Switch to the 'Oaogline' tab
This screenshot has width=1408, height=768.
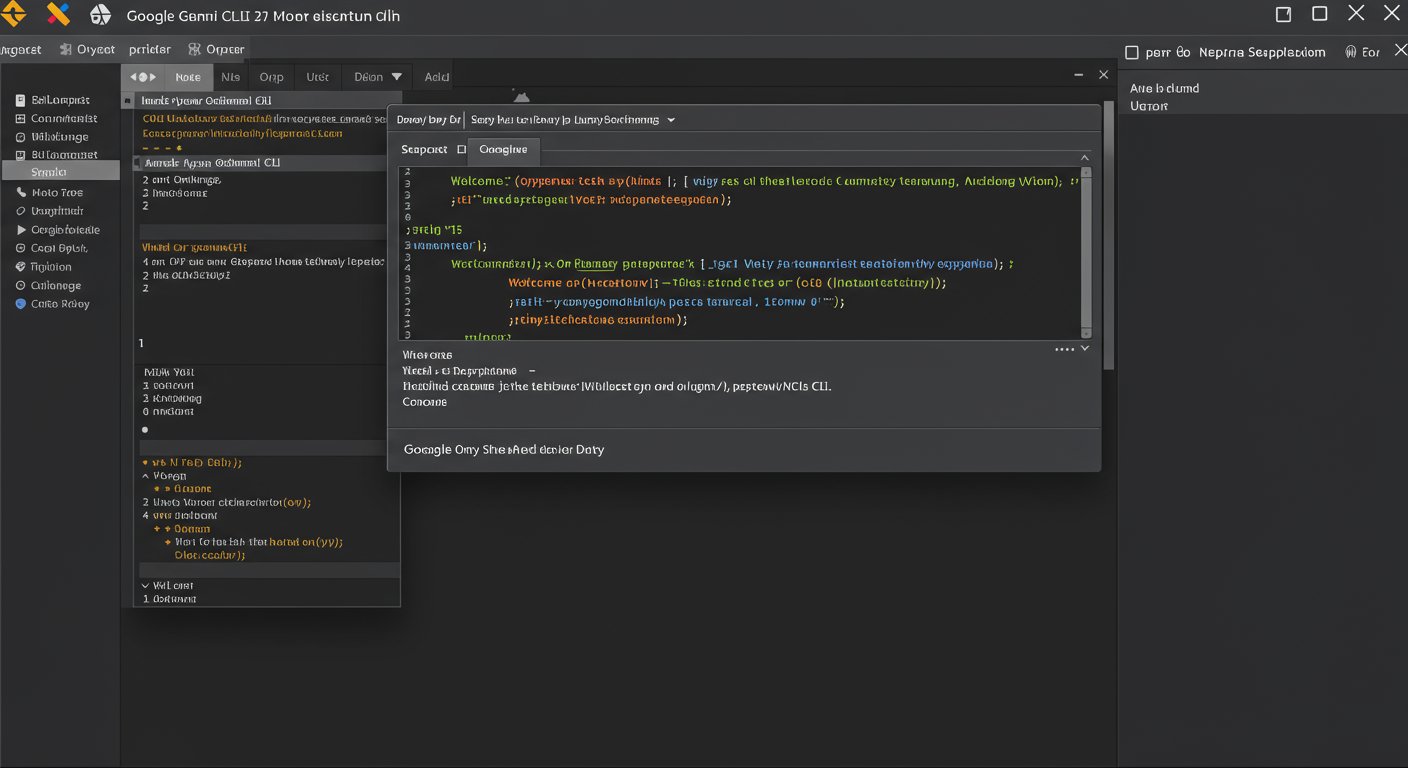point(503,149)
